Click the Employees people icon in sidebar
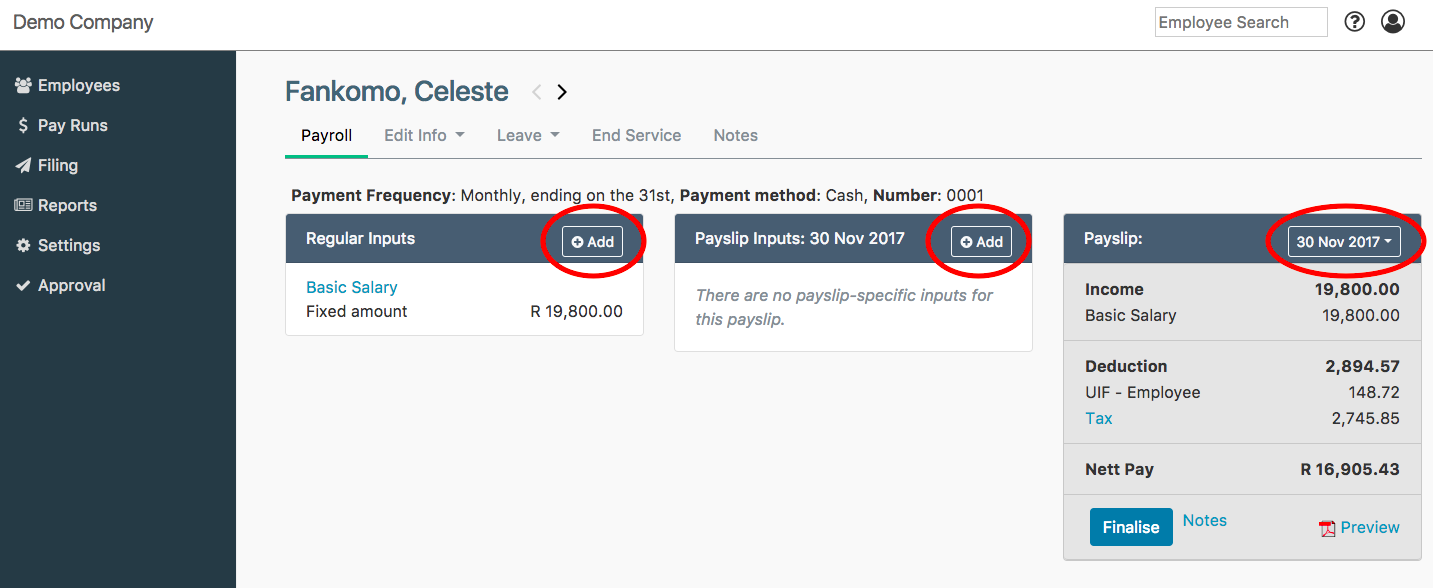The width and height of the screenshot is (1433, 588). (23, 86)
